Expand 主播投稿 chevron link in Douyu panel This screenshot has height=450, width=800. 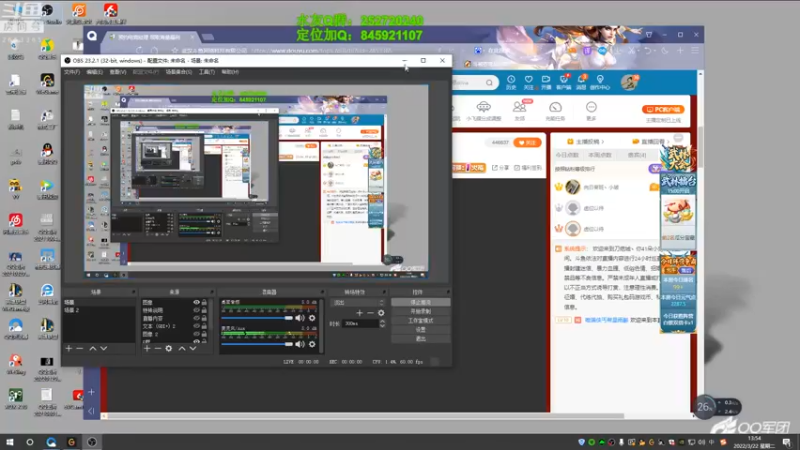pos(586,141)
